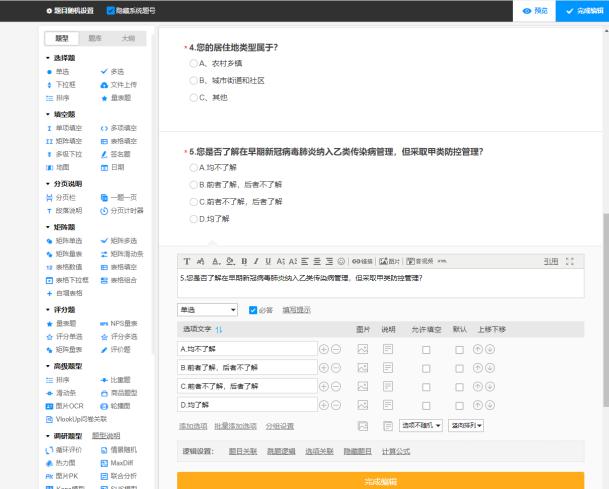The image size is (609, 489).
Task: Click image icon for option B row
Action: click(x=363, y=367)
